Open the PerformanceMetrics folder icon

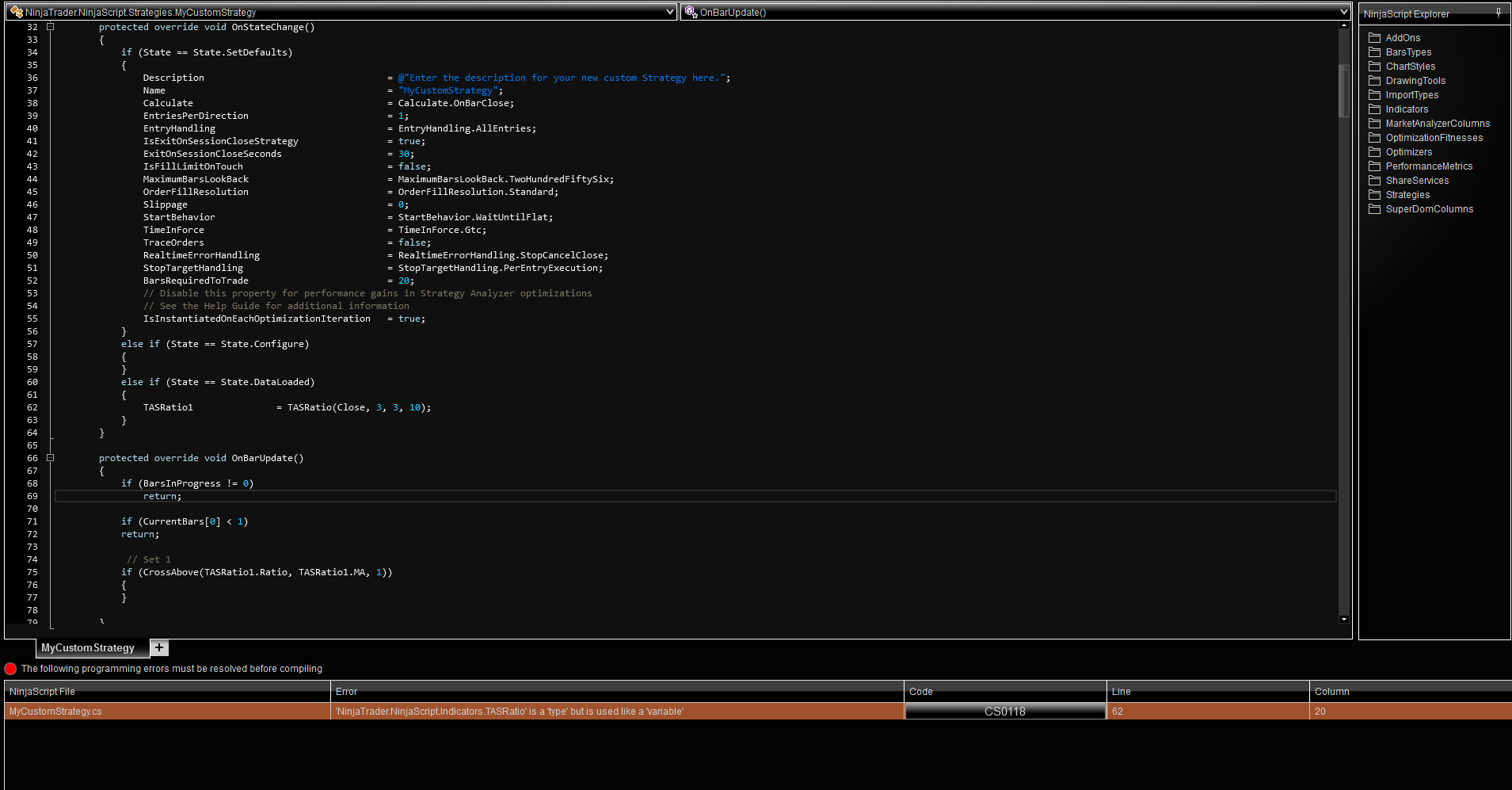[x=1374, y=166]
